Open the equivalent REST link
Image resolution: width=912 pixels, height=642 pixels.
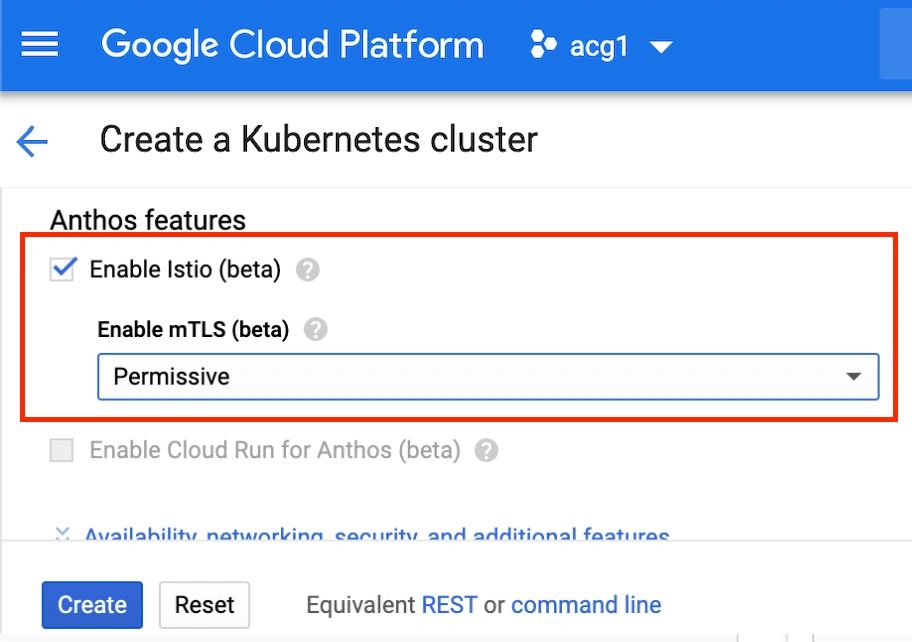point(449,605)
